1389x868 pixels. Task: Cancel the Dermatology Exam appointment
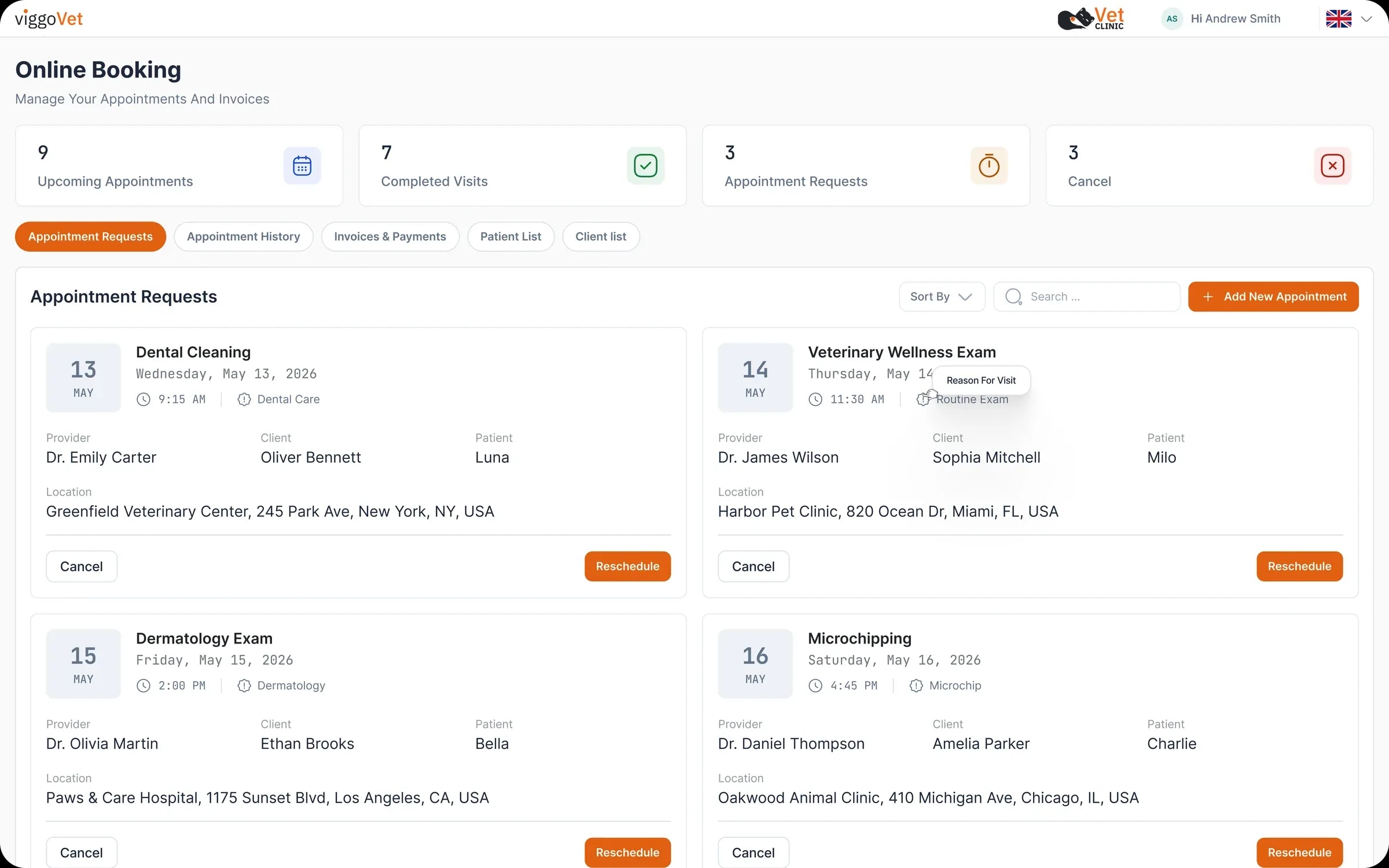click(82, 853)
